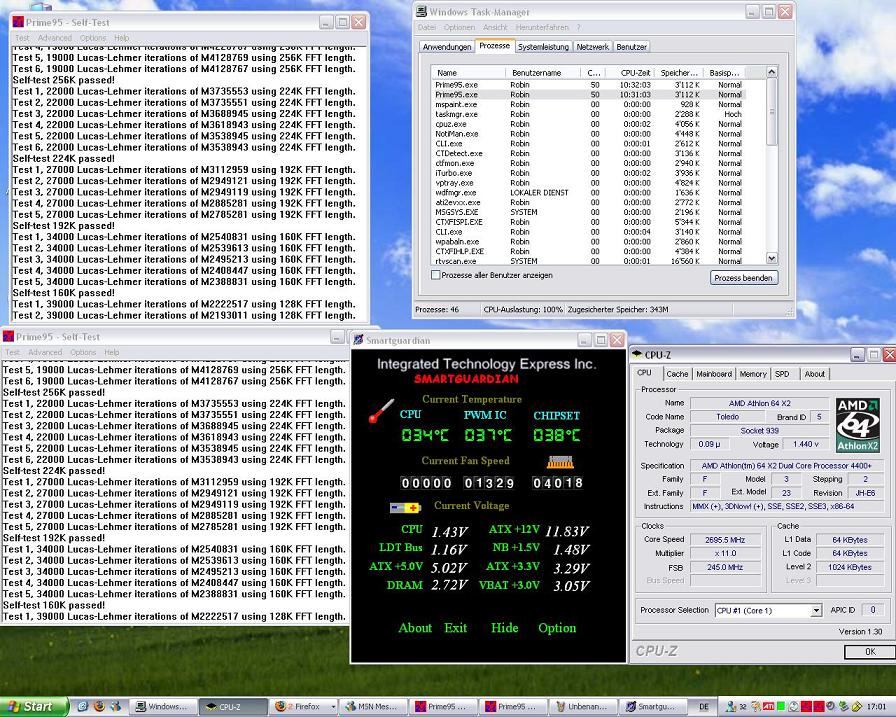This screenshot has height=717, width=896.
Task: Switch to the Systemleistung tab
Action: pyautogui.click(x=543, y=47)
